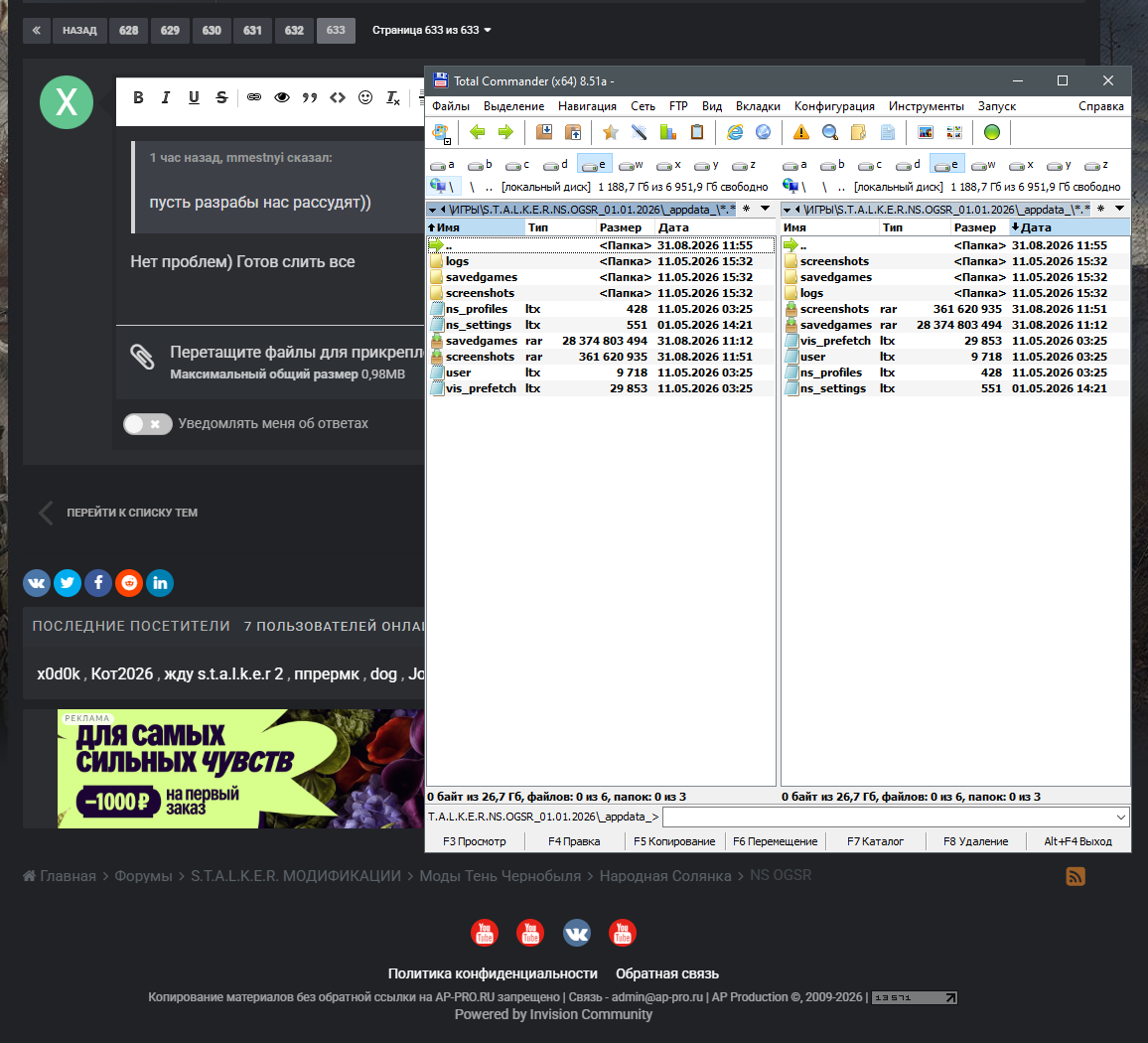
Task: Follow the 'Политика конфиденциальности' link
Action: [493, 973]
